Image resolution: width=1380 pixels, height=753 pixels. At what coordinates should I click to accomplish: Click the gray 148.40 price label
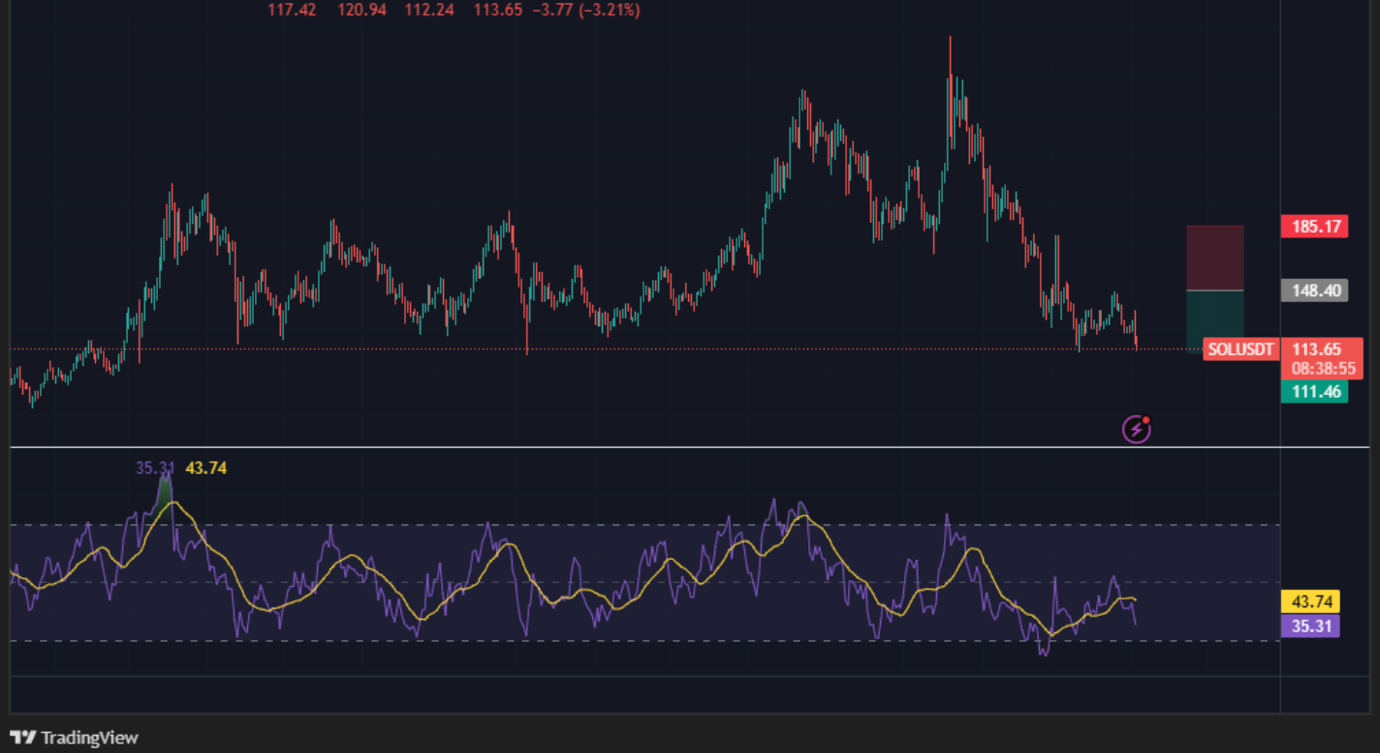(1314, 291)
